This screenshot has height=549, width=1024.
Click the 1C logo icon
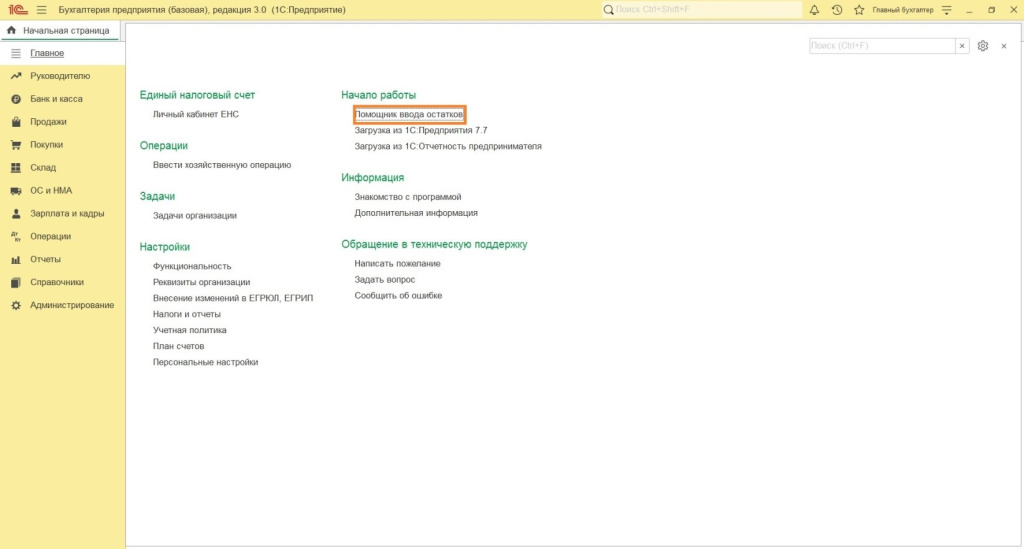click(15, 10)
